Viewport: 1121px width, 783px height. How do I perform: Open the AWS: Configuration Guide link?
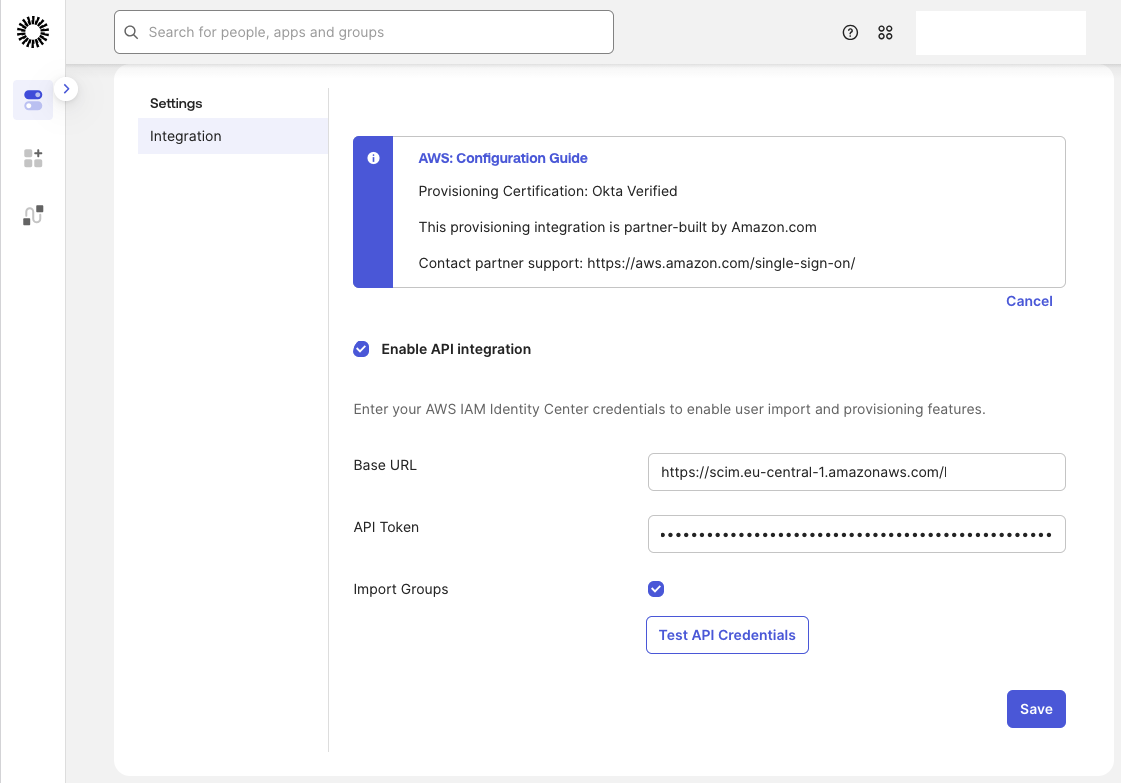click(x=503, y=158)
